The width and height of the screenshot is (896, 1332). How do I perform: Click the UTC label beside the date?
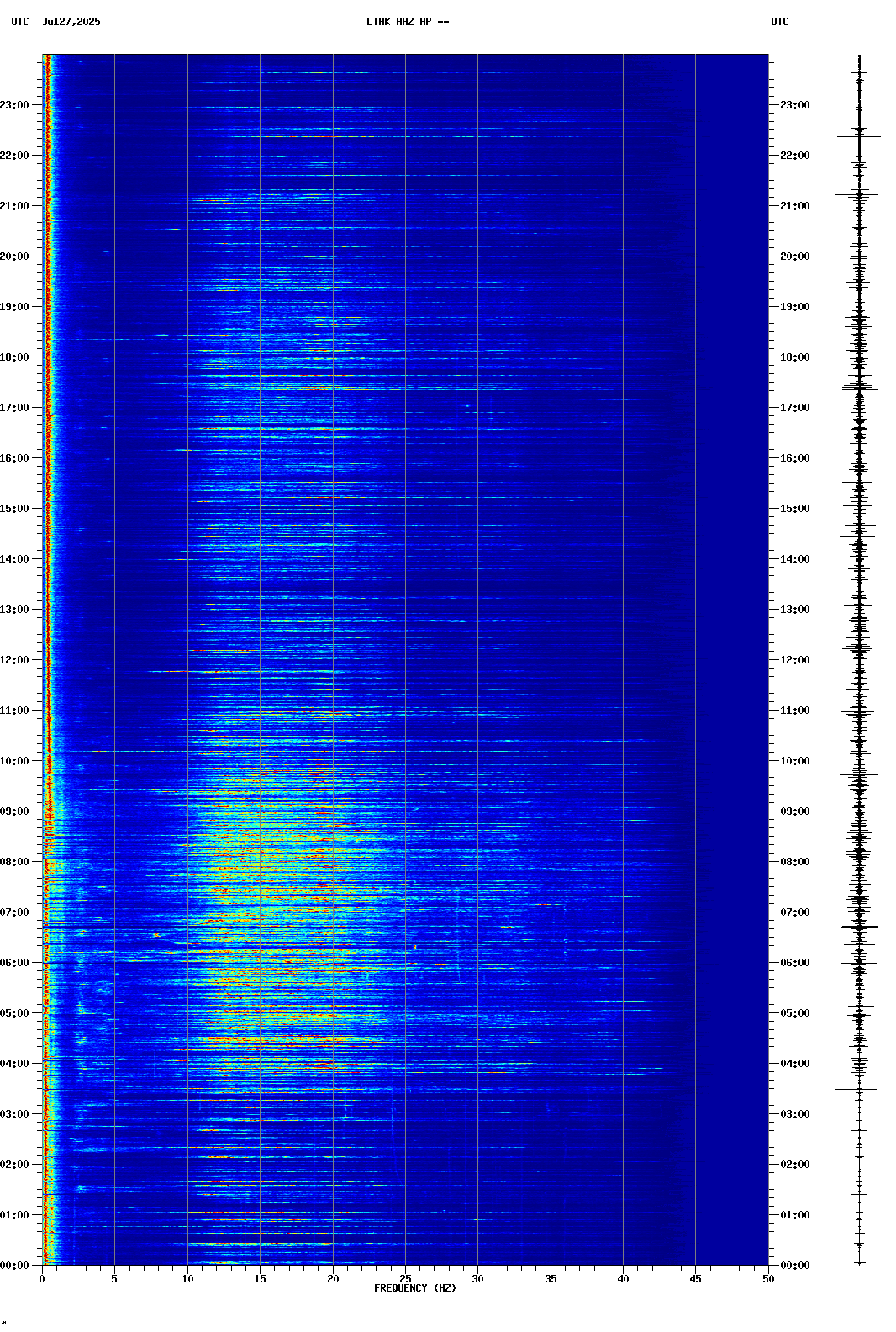[20, 22]
